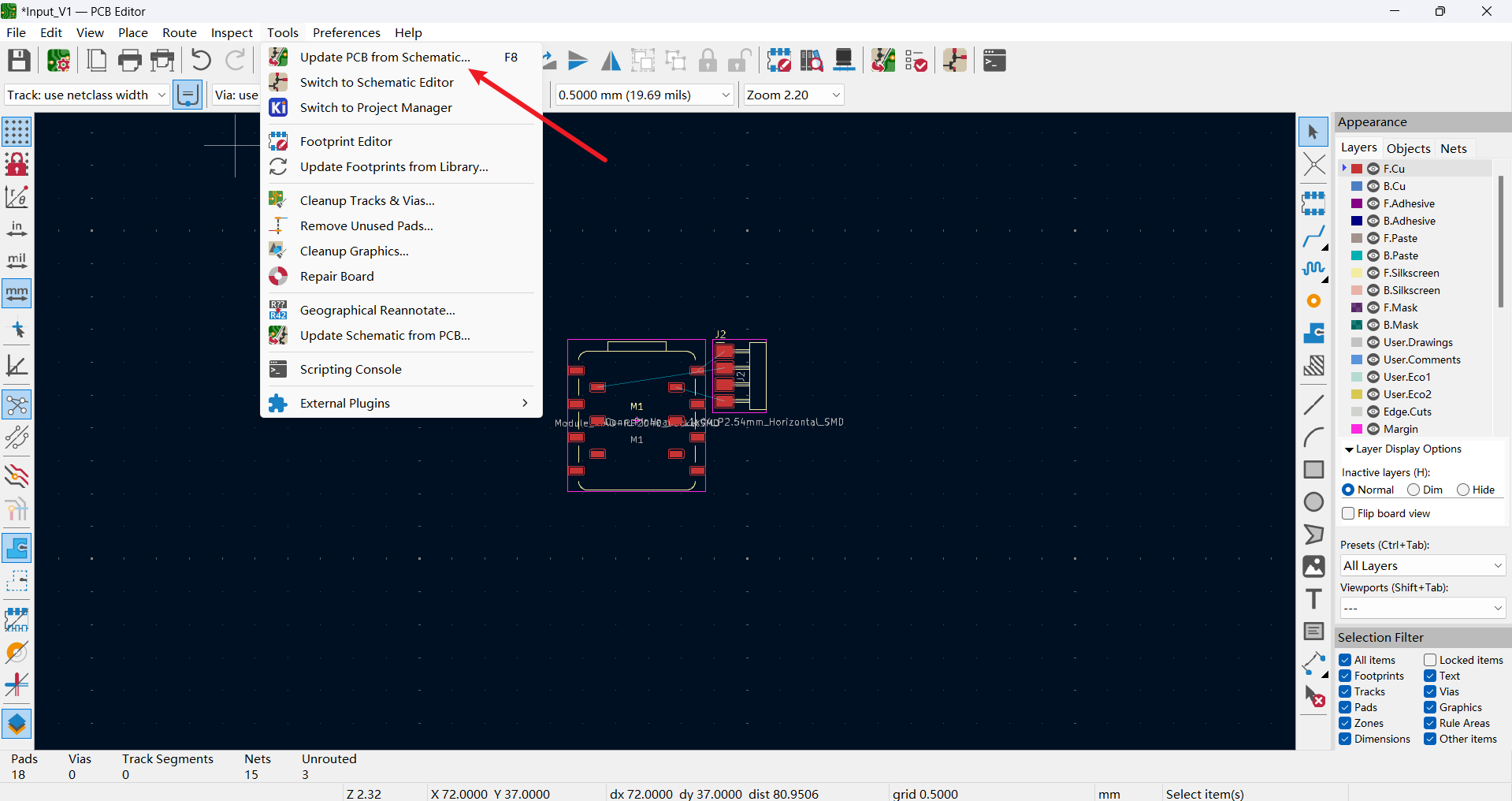Toggle visibility of F.Silkscreen layer
1512x801 pixels.
coord(1373,273)
